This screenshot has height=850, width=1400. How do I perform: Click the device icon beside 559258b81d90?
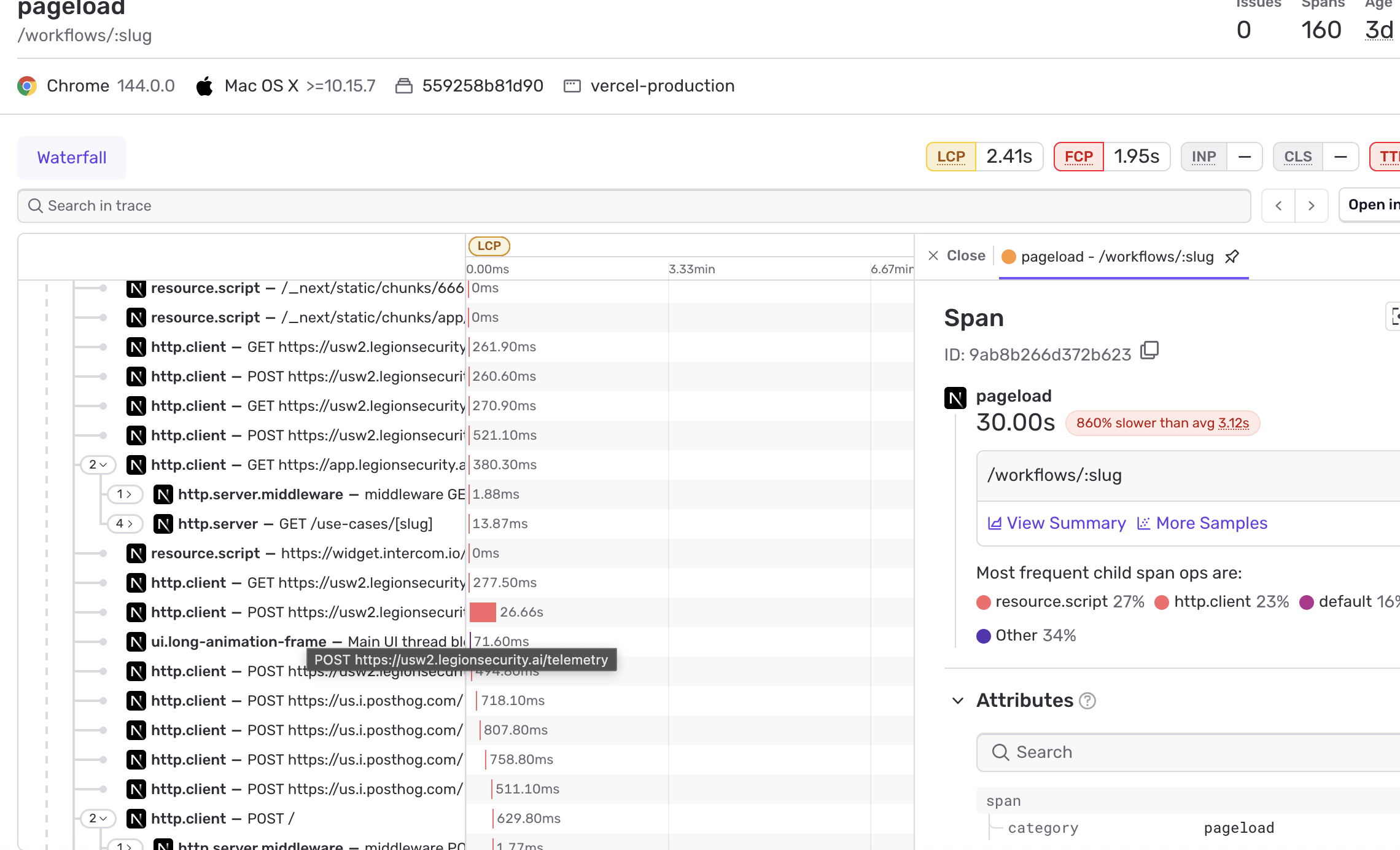(x=404, y=85)
